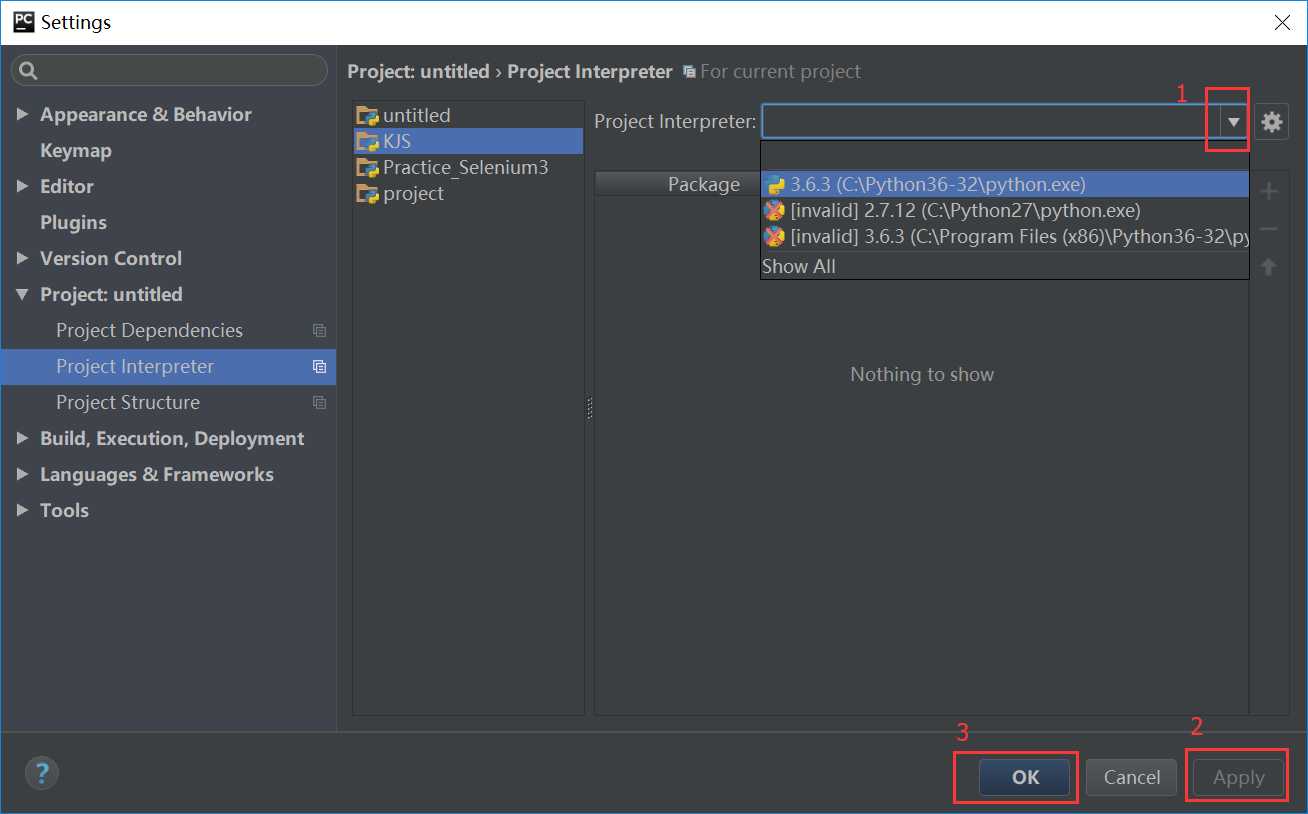Expand the Tools section
1308x814 pixels.
tap(22, 511)
